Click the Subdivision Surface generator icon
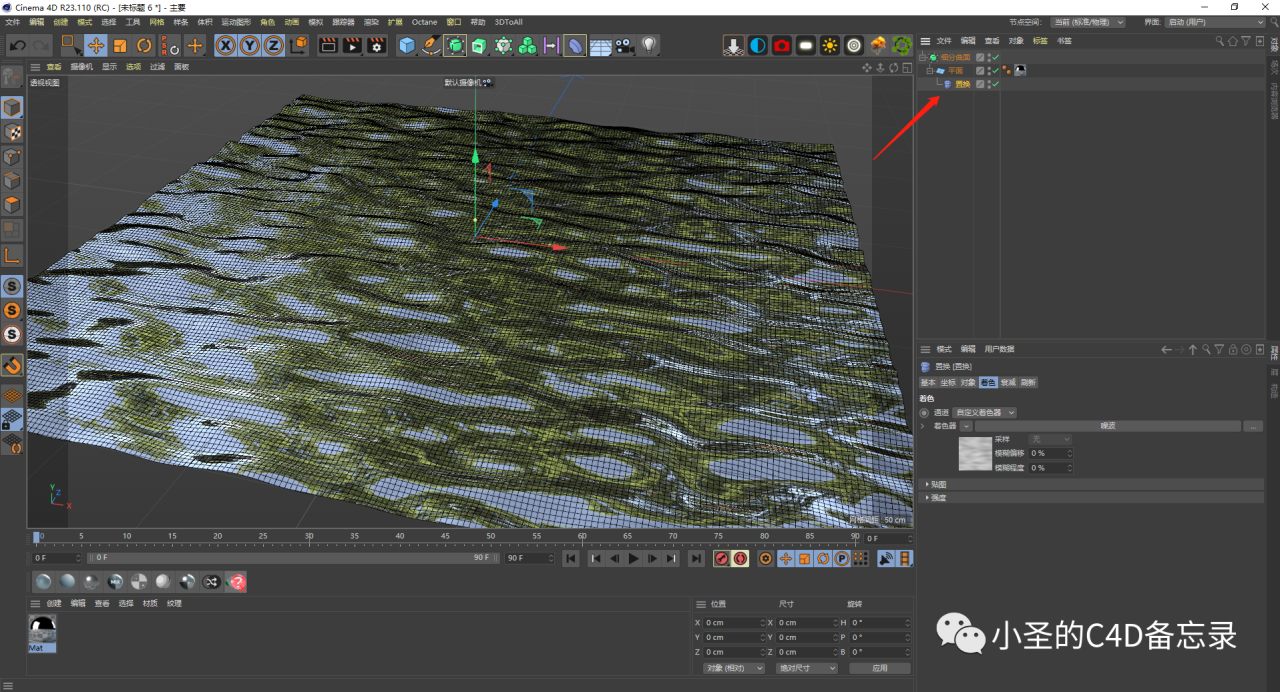Viewport: 1280px width, 692px height. click(455, 45)
